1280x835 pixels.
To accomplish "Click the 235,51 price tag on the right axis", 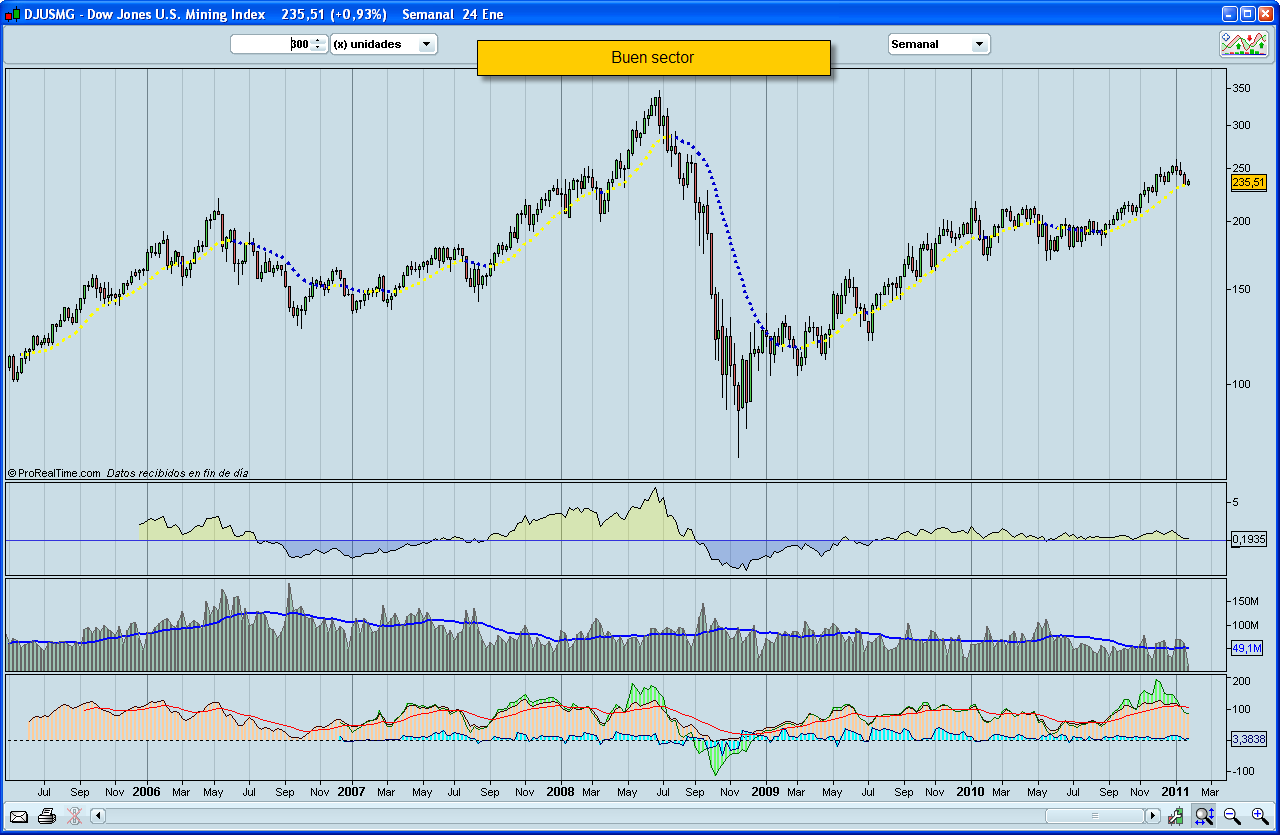I will 1248,183.
